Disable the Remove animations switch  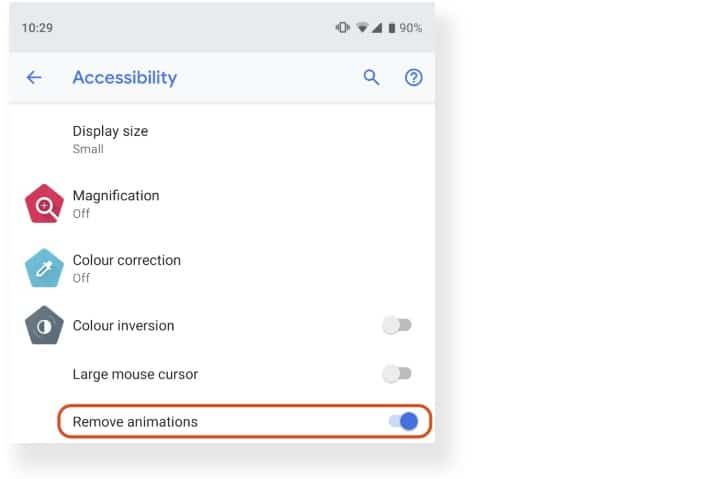tap(403, 422)
